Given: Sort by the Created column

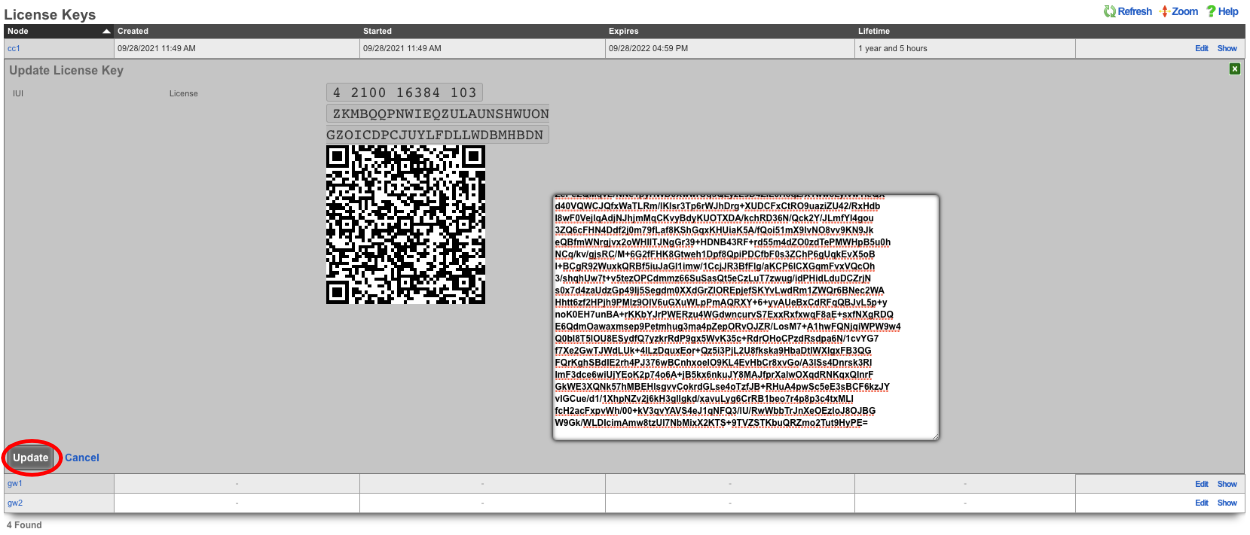Looking at the screenshot, I should 237,31.
